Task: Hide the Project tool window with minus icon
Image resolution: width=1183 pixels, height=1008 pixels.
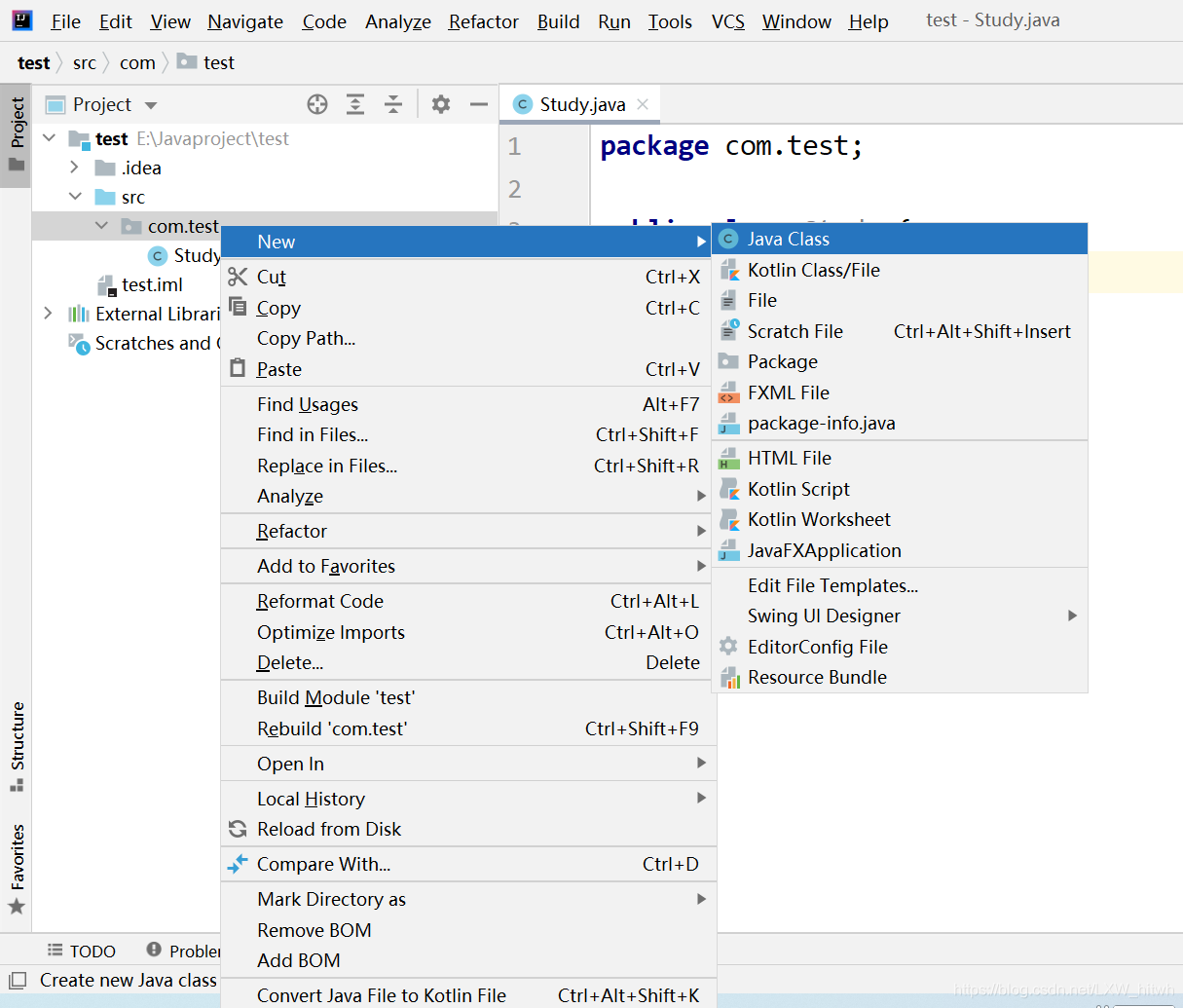Action: coord(478,104)
